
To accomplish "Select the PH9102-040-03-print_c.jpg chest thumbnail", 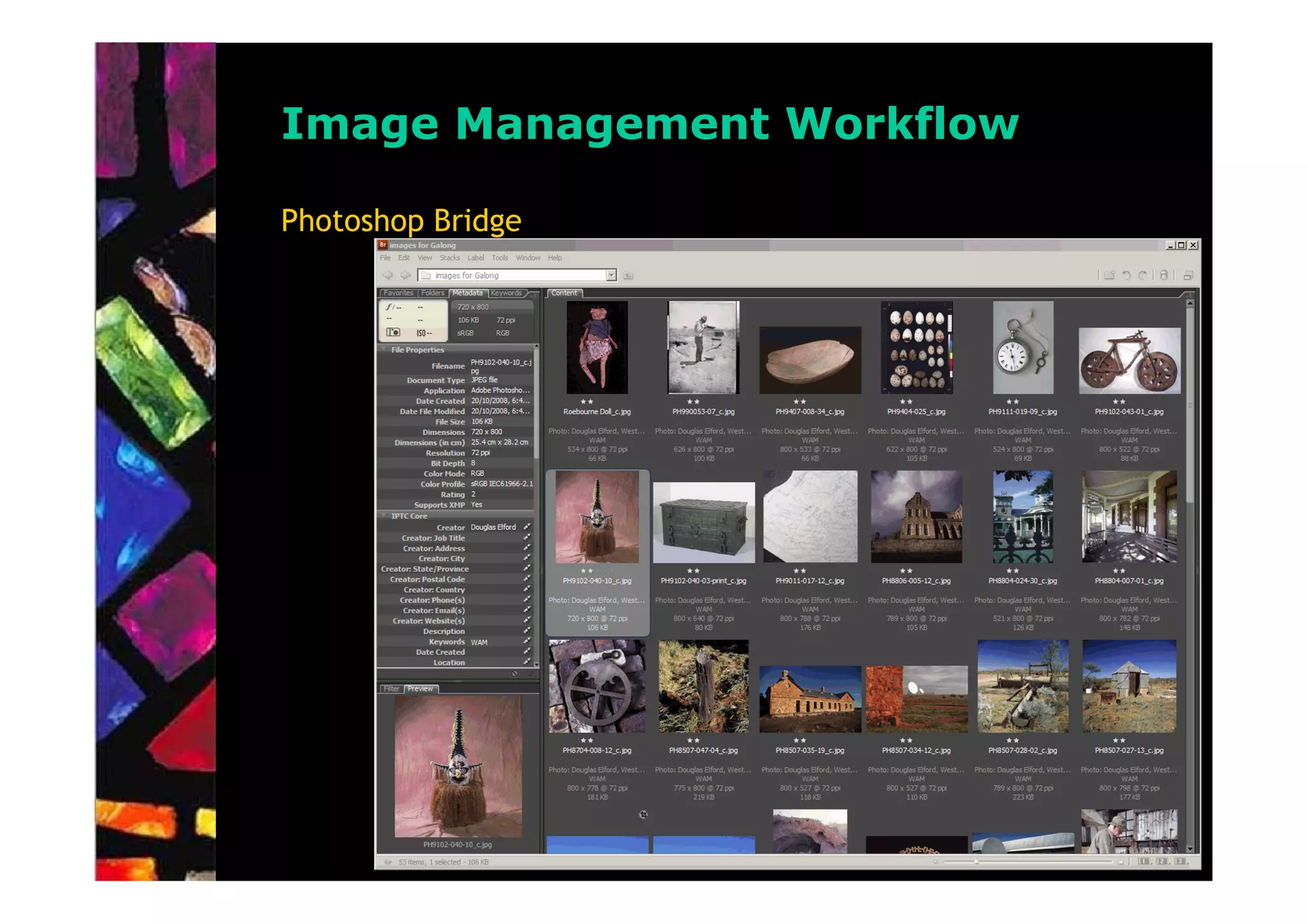I will point(703,523).
